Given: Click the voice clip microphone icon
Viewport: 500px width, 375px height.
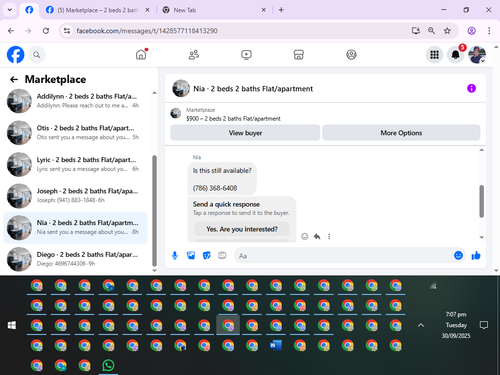Looking at the screenshot, I should [x=175, y=256].
